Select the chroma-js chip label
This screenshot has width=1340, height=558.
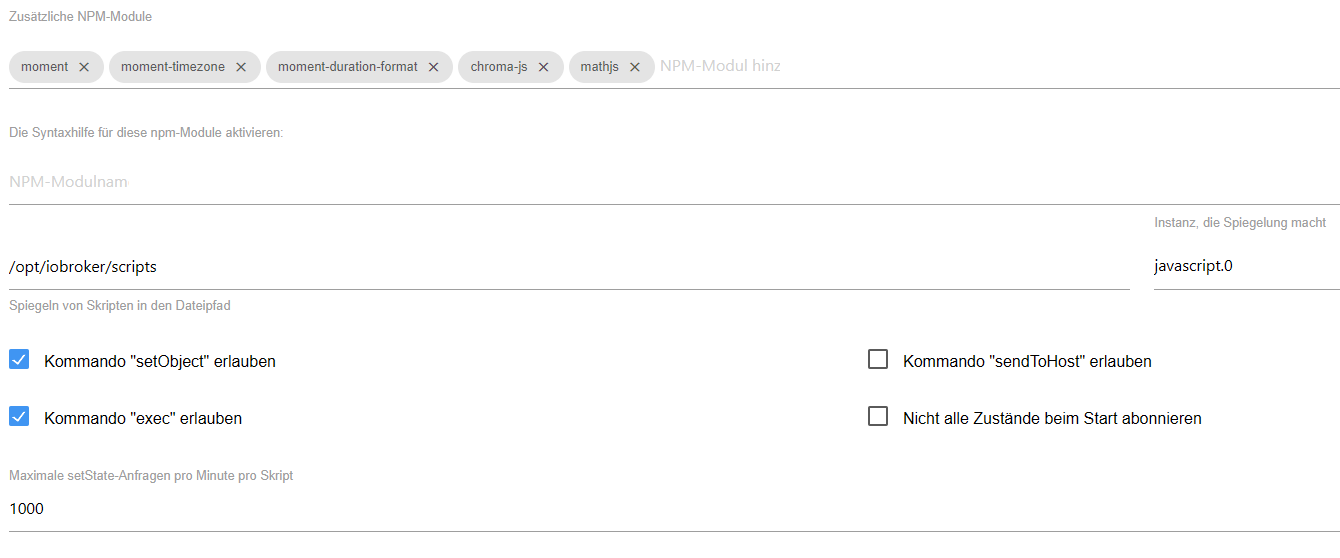[499, 67]
